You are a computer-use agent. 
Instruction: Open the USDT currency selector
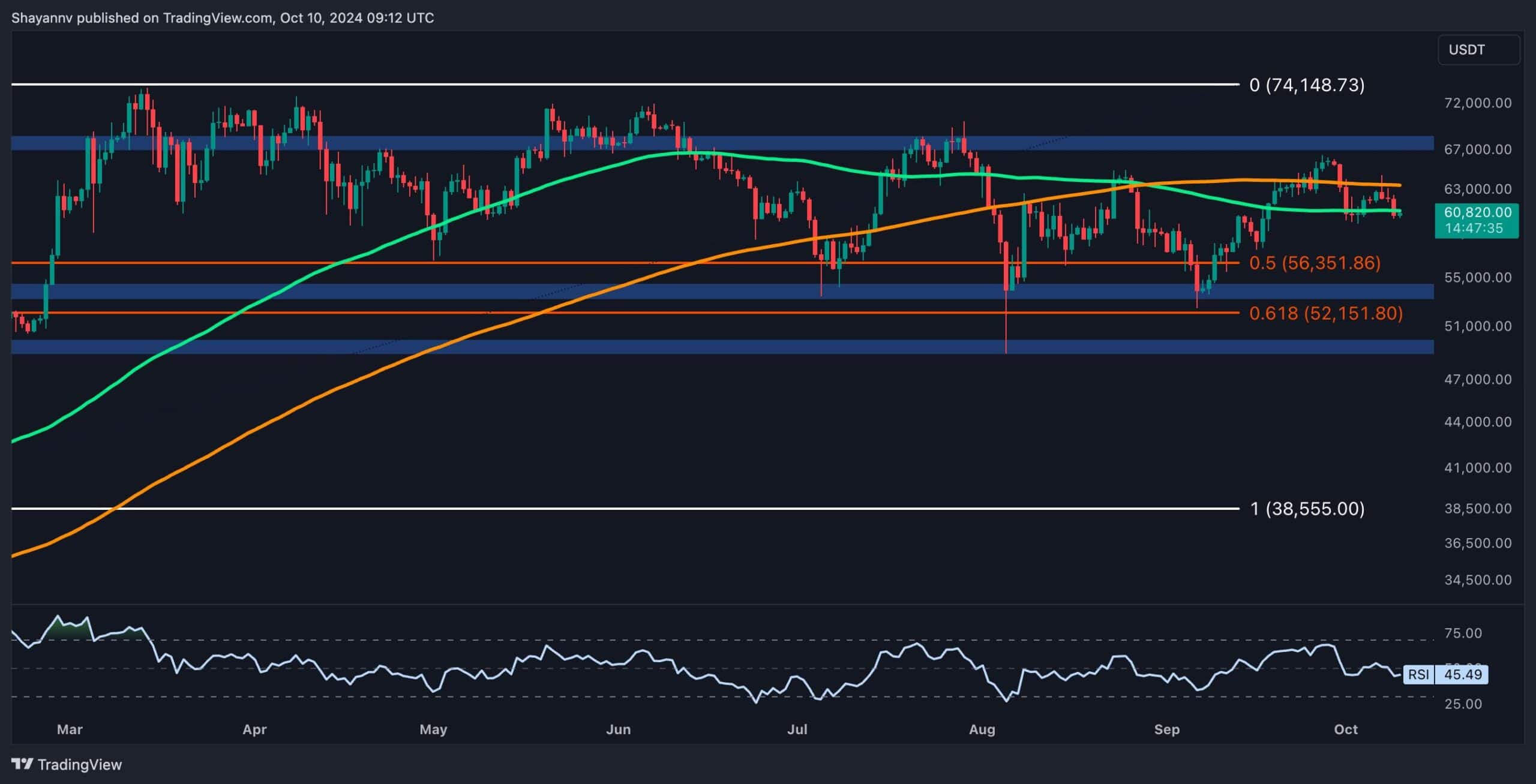point(1478,50)
